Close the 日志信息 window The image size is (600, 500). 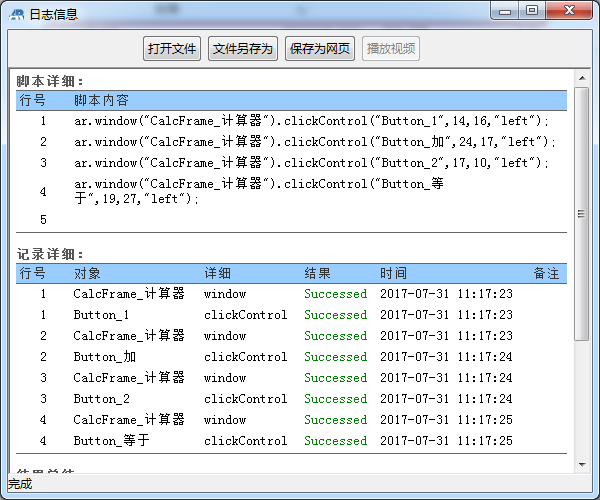pos(569,11)
